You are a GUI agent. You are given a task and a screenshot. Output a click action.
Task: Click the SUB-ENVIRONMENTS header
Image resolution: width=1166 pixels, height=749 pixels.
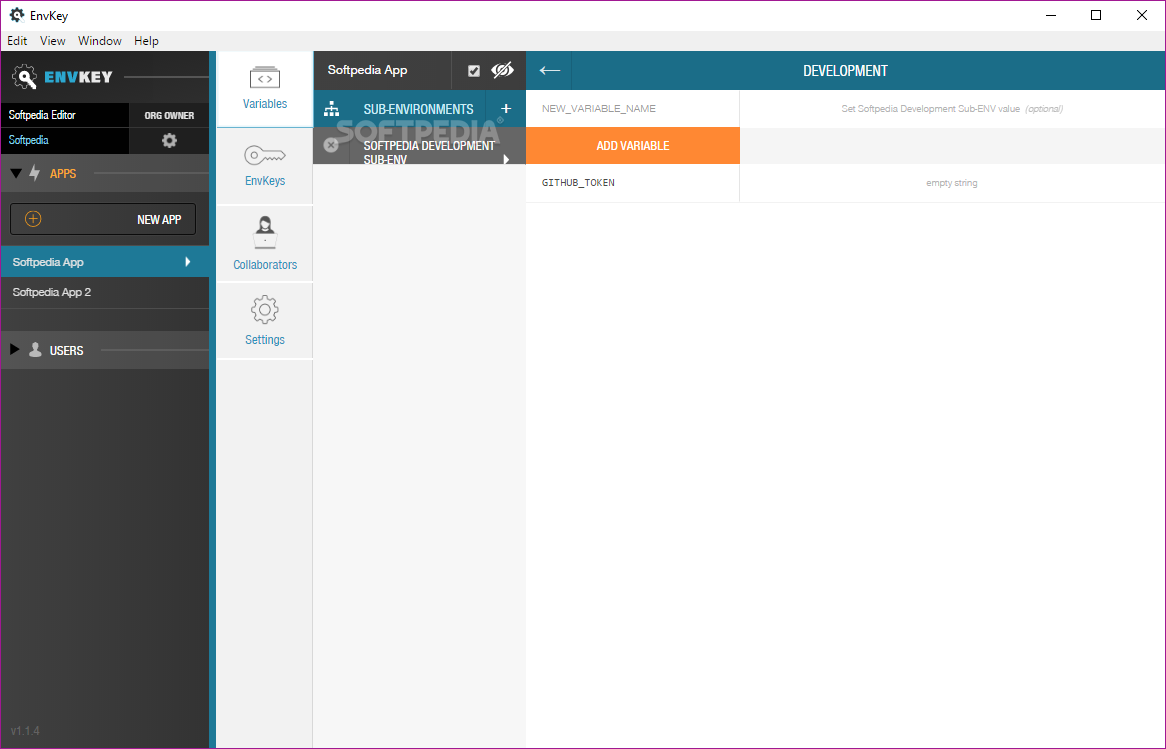pos(418,109)
